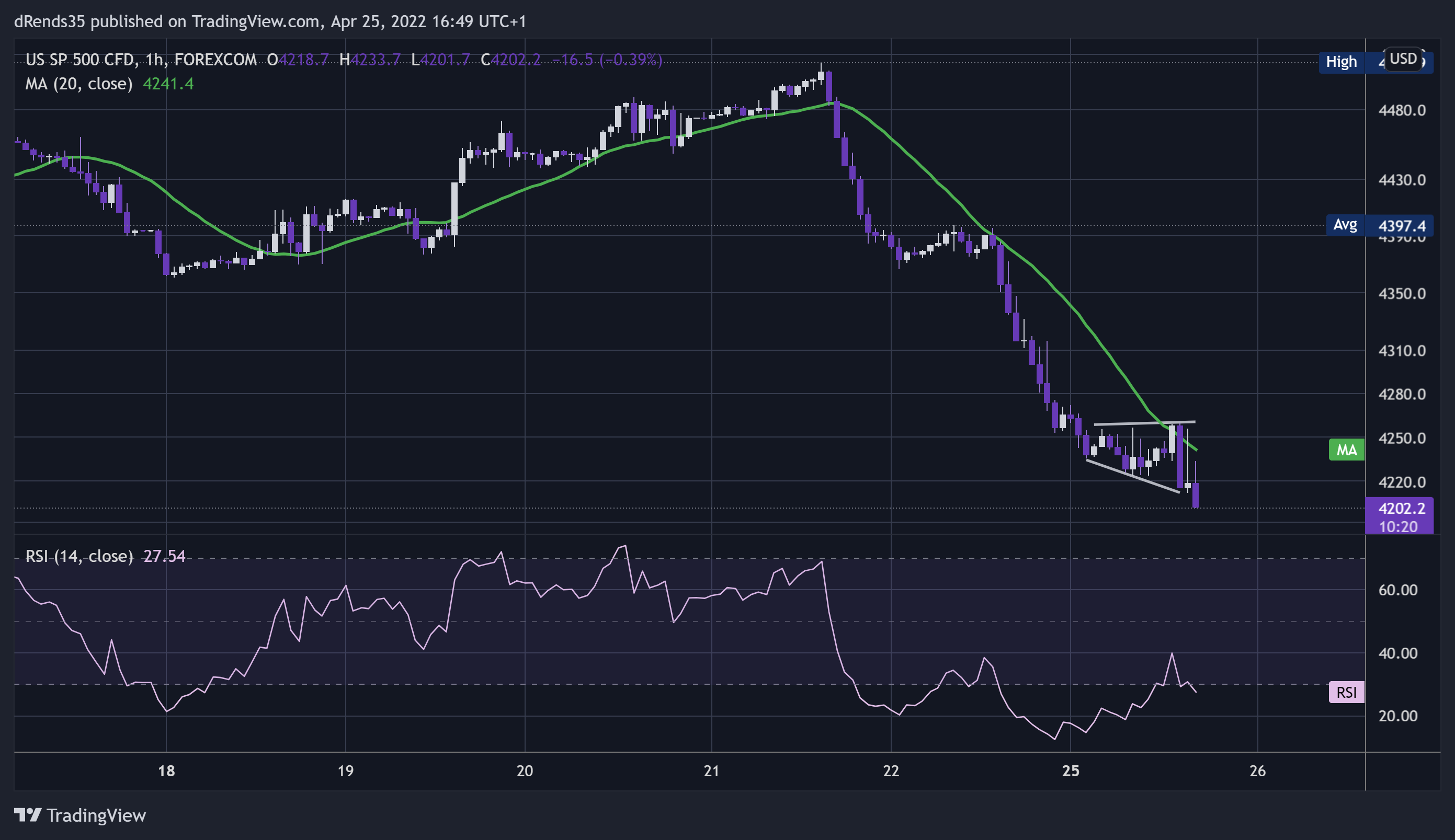Image resolution: width=1455 pixels, height=840 pixels.
Task: Click price level 4350.0 on axis
Action: (1402, 294)
